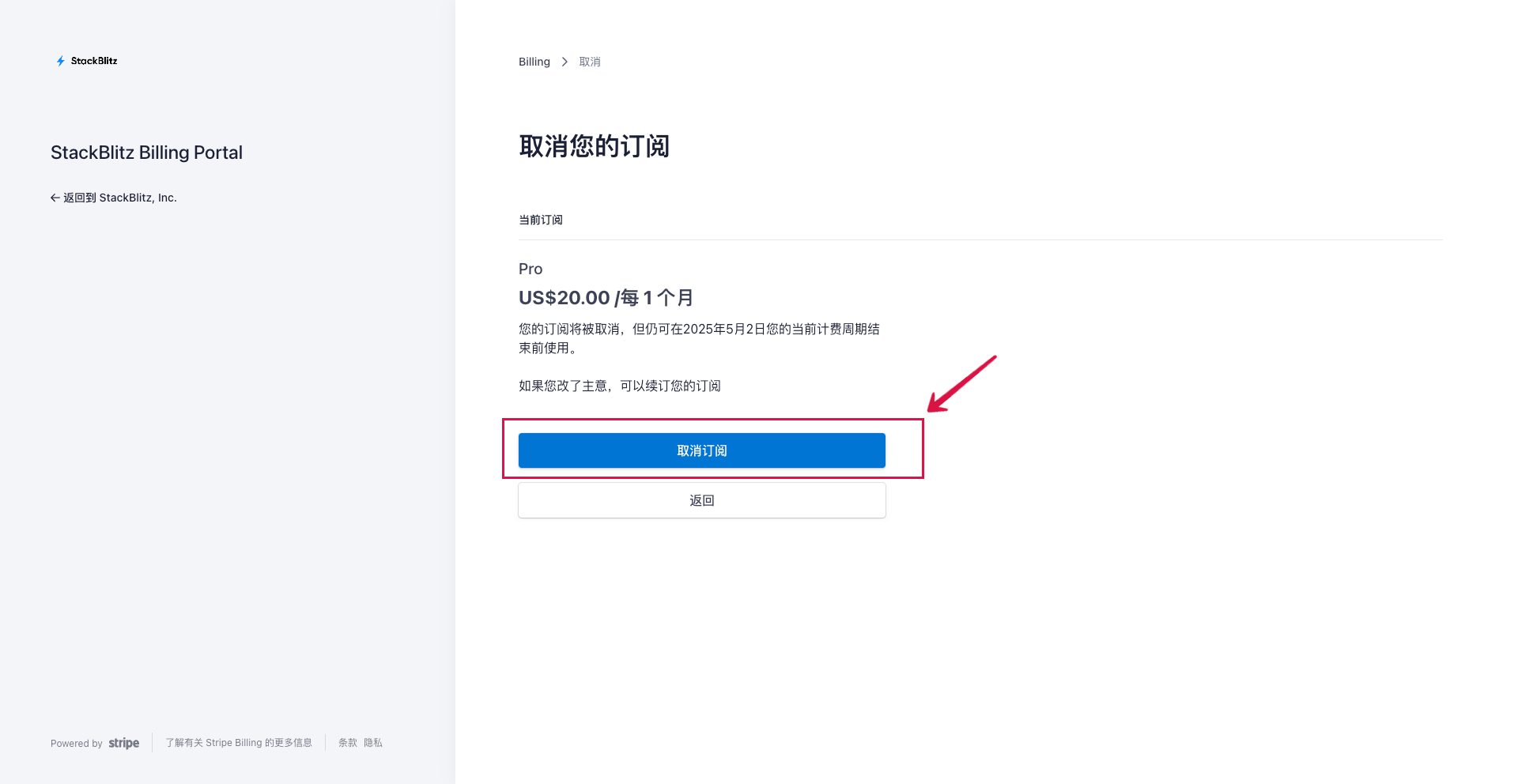1518x784 pixels.
Task: Click the StackBlitz Billing Portal title
Action: pyautogui.click(x=146, y=153)
